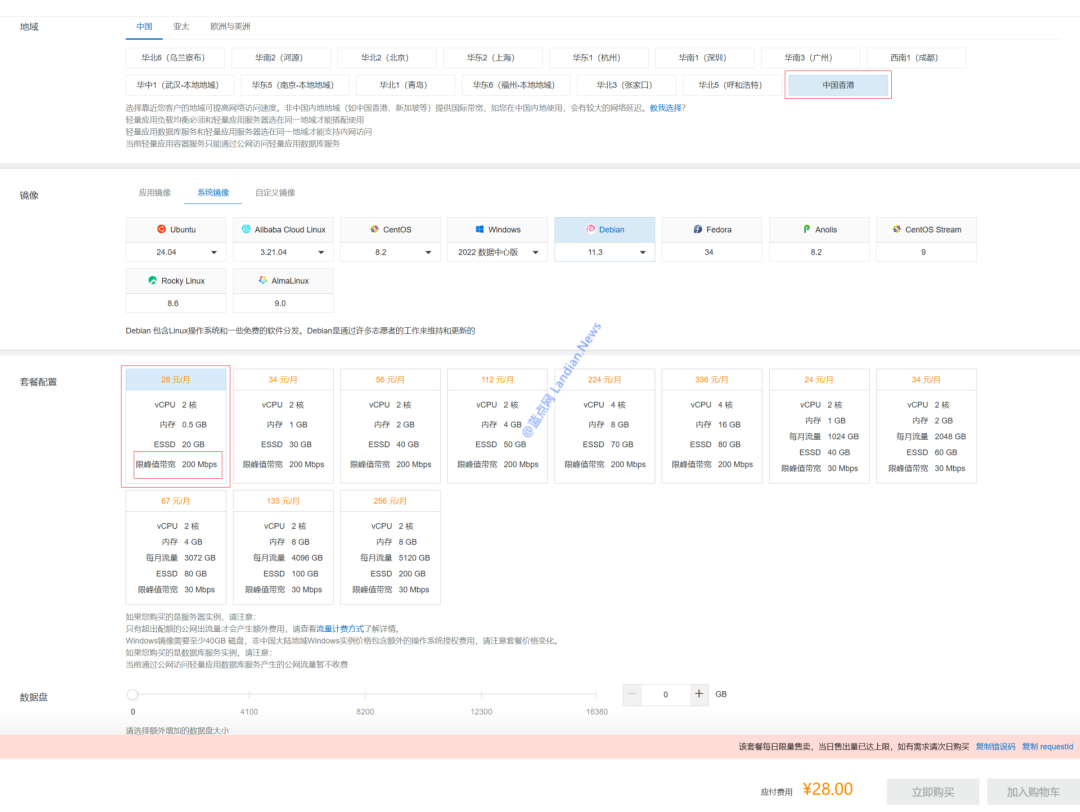This screenshot has width=1080, height=812.
Task: Click the data disk slider handle
Action: pyautogui.click(x=132, y=694)
